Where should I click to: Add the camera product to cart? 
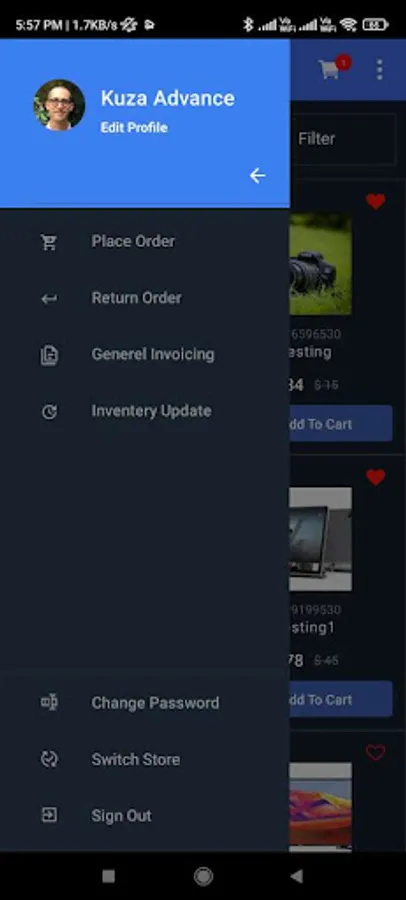[x=341, y=424]
